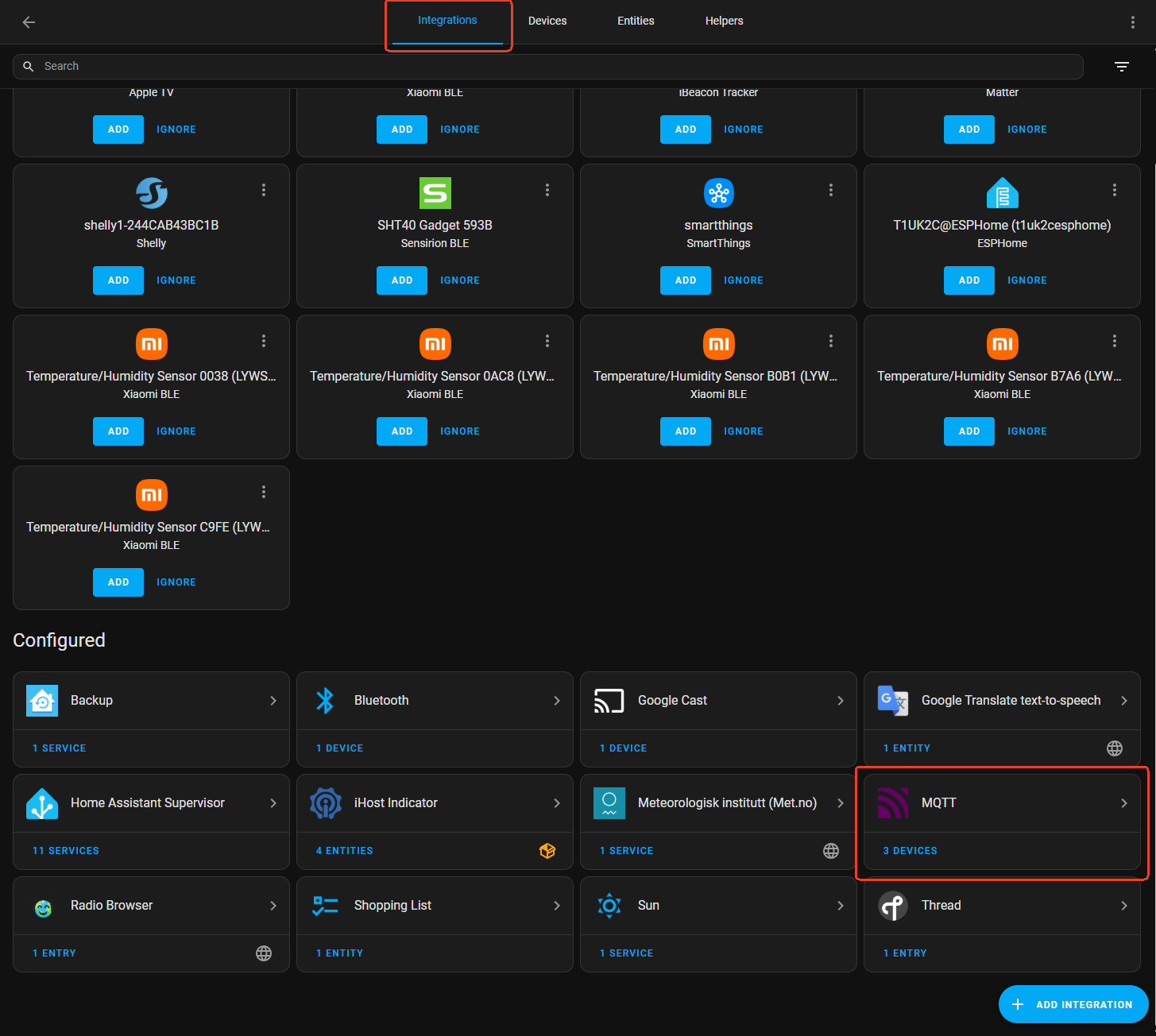This screenshot has height=1036, width=1156.
Task: Ignore the iBeacon Tracker device
Action: [744, 129]
